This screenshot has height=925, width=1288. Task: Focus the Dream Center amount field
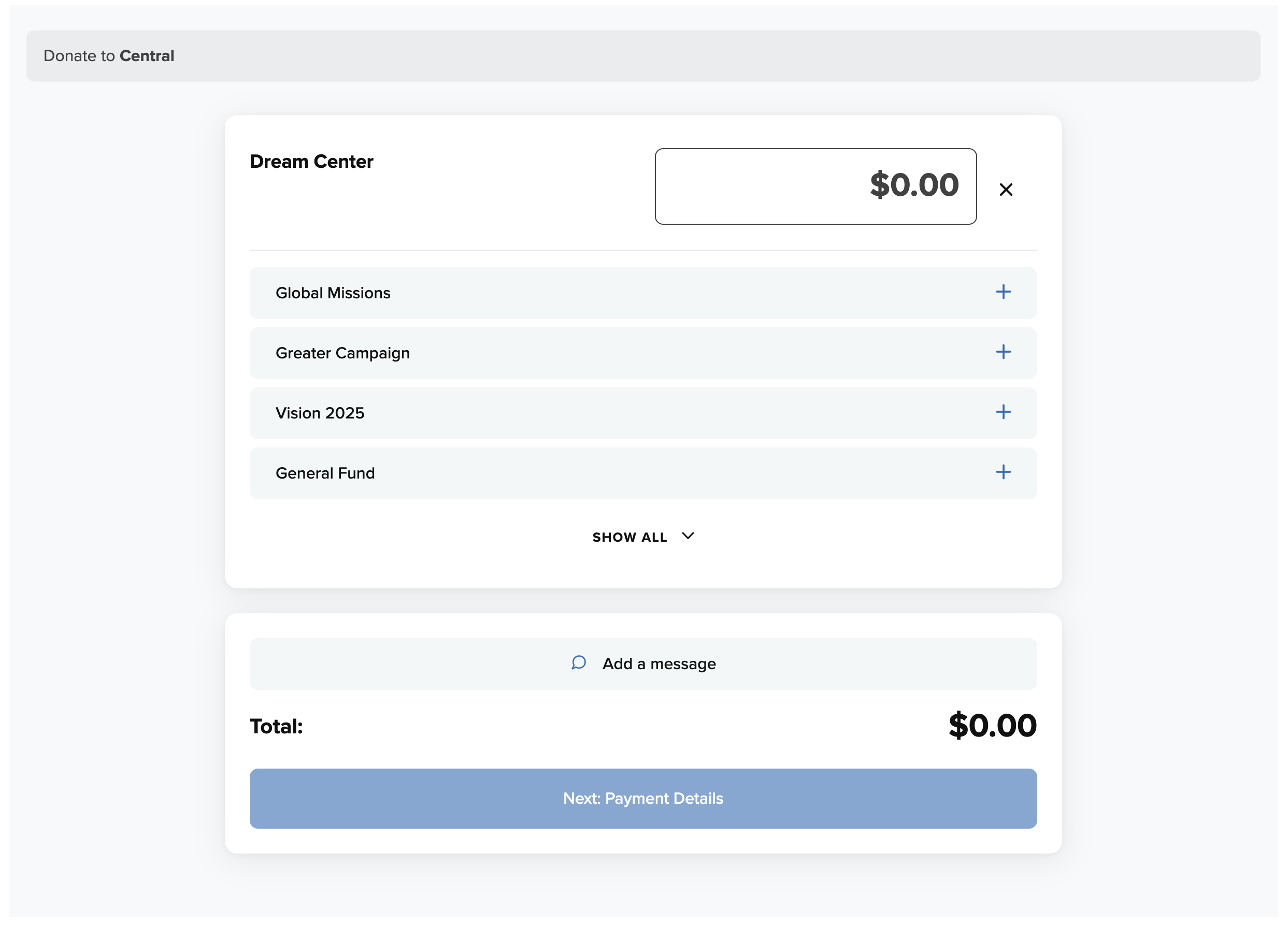(x=815, y=186)
